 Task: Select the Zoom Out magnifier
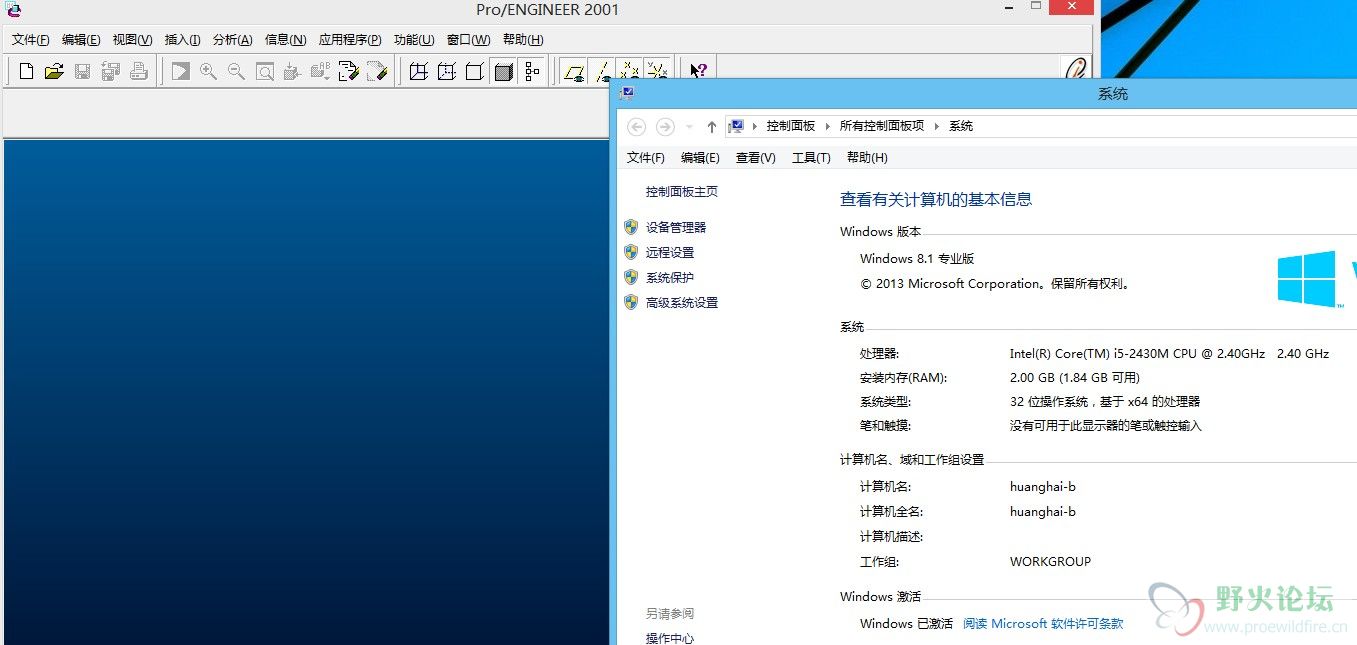(x=236, y=71)
